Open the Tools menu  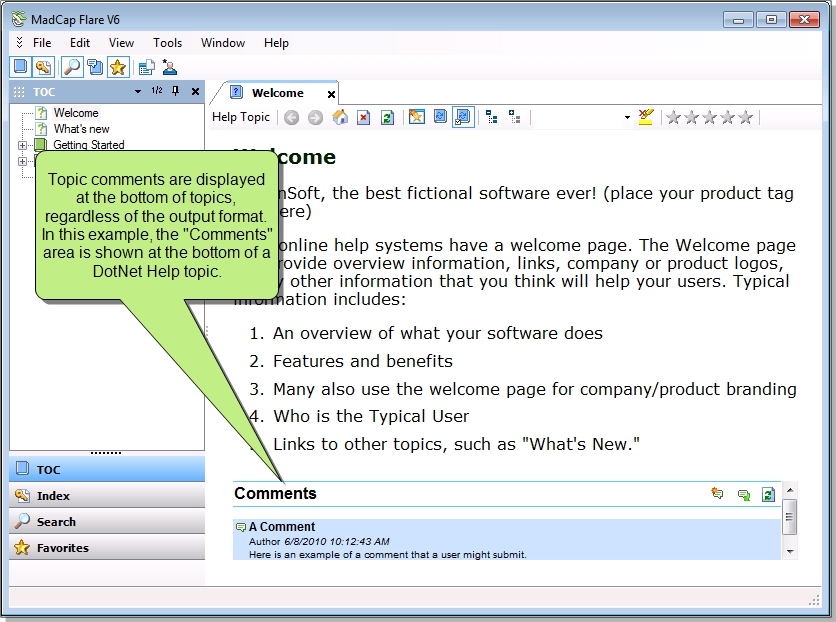167,43
